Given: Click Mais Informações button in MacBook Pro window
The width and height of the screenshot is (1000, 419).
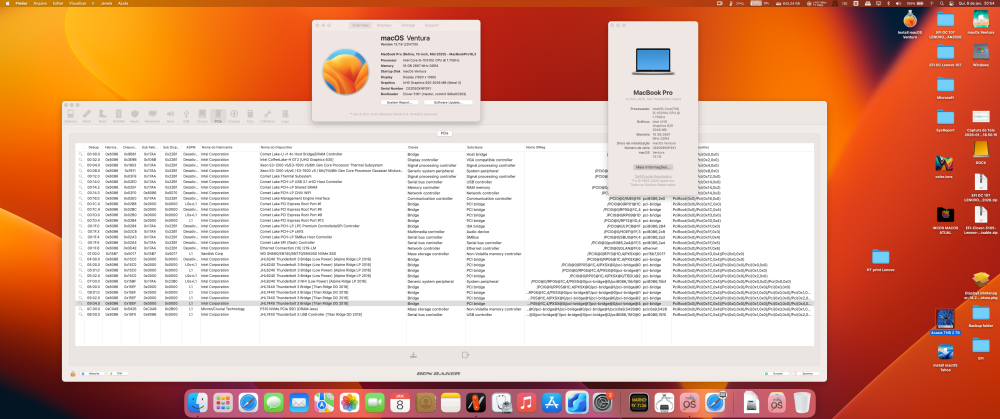Looking at the screenshot, I should tap(652, 166).
